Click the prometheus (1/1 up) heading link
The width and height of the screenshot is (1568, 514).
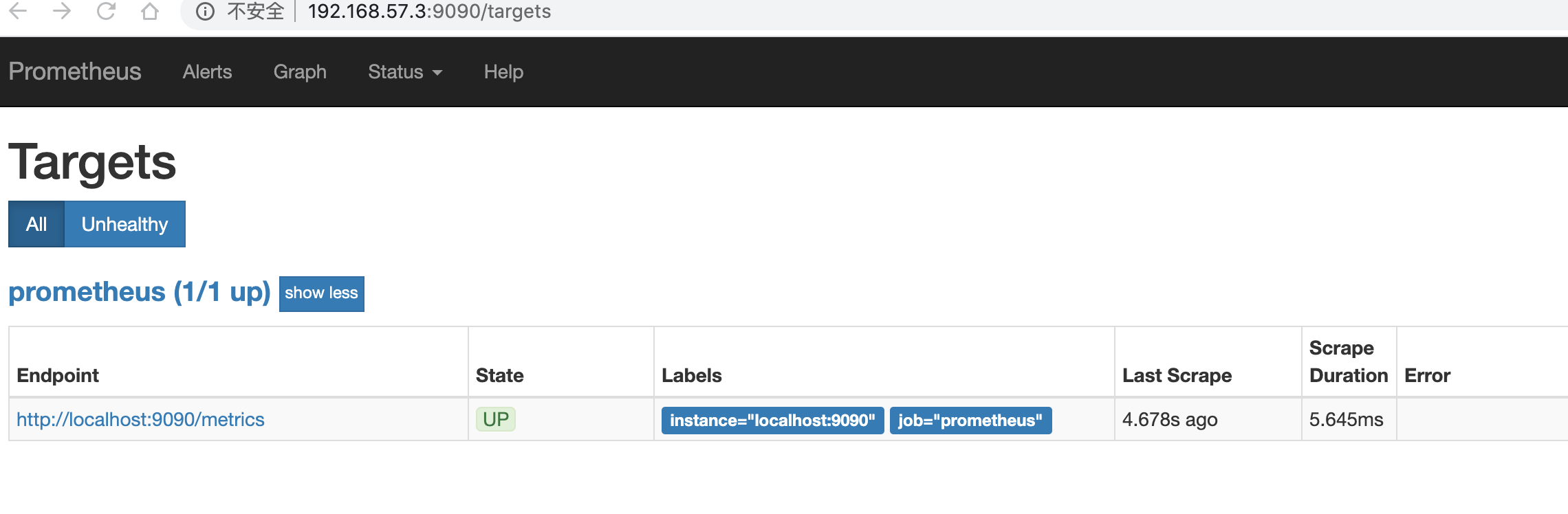pyautogui.click(x=140, y=292)
